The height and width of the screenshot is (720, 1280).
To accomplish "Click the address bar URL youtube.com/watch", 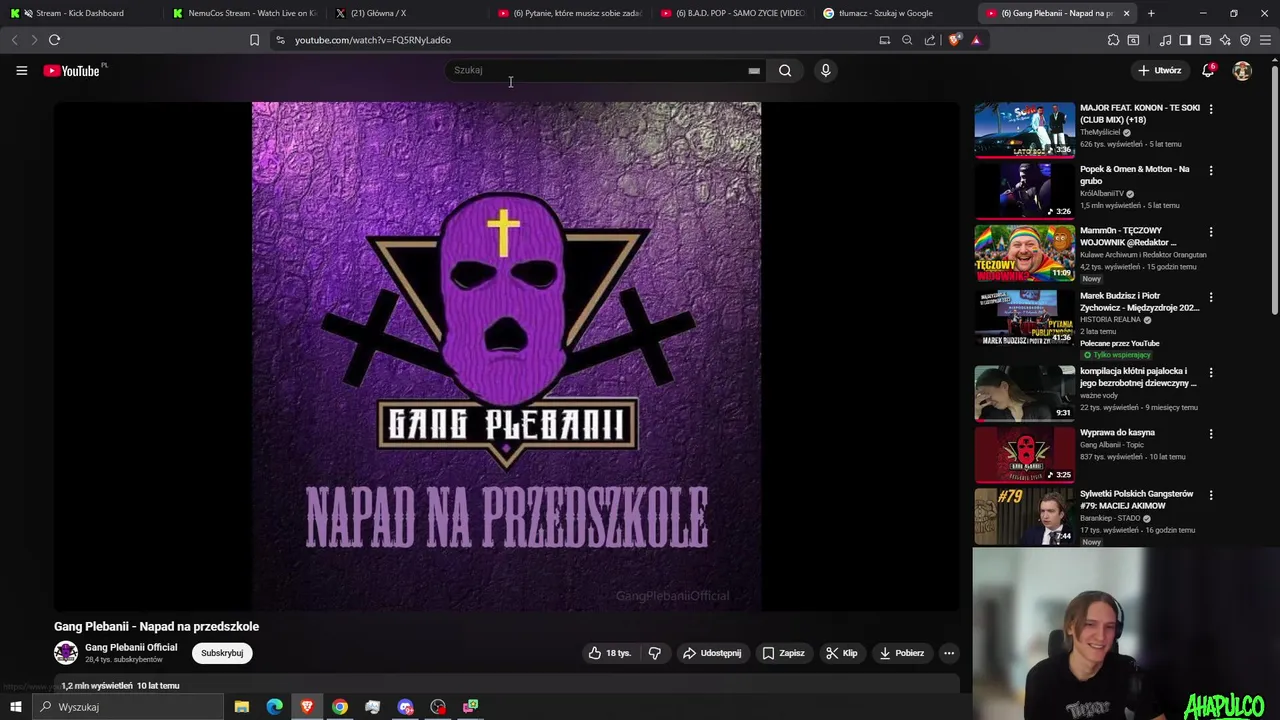I will (373, 40).
